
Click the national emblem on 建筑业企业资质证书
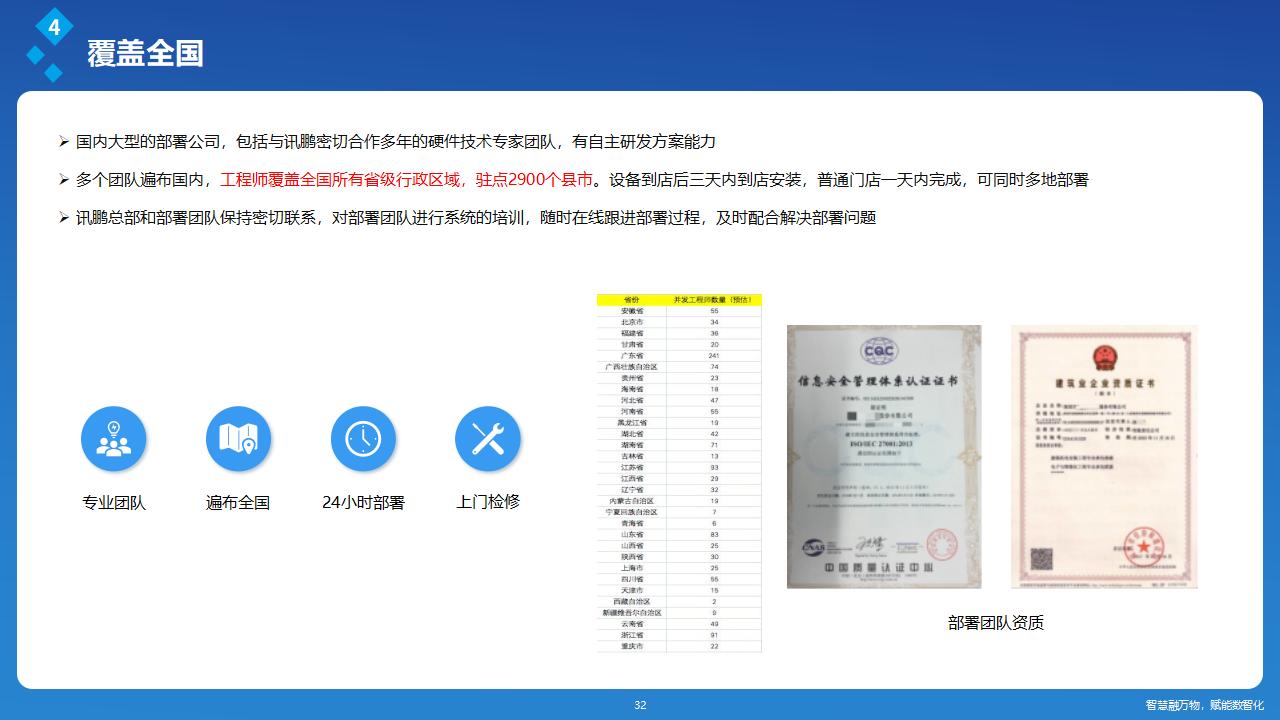[1104, 356]
